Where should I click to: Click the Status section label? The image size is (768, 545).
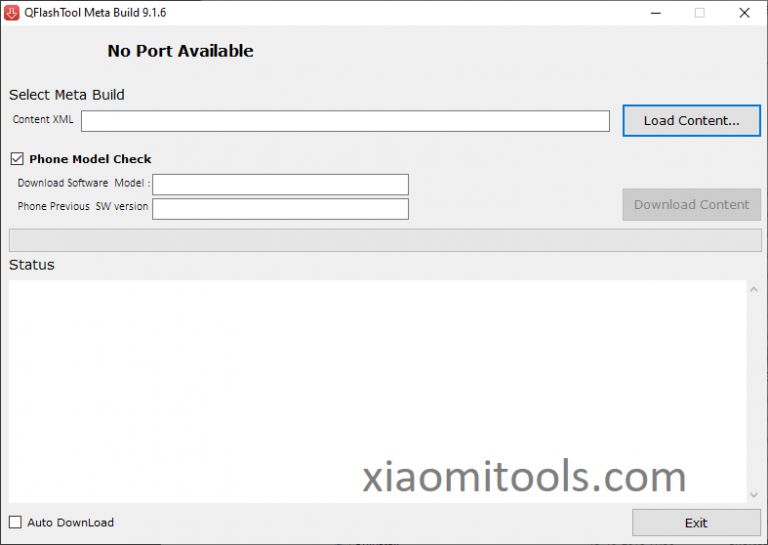coord(32,265)
